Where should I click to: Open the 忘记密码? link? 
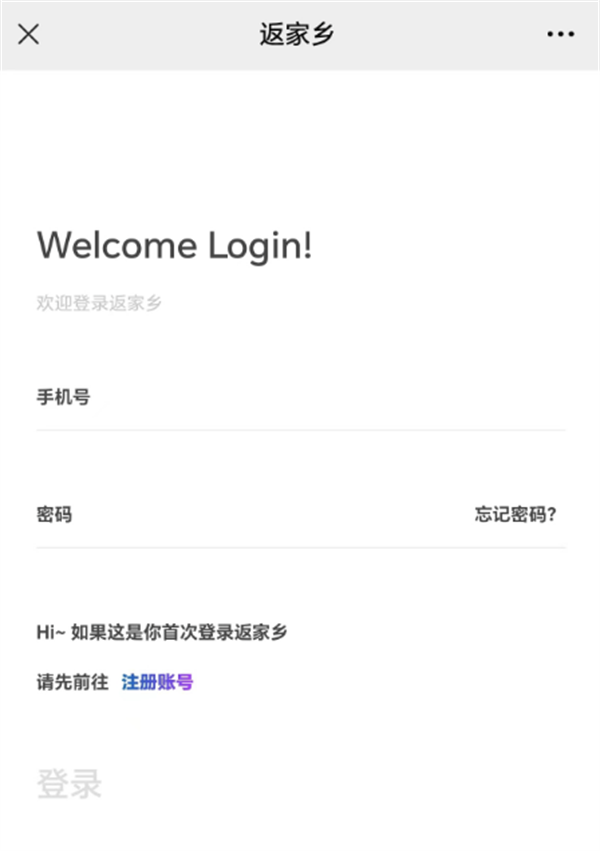(x=515, y=514)
